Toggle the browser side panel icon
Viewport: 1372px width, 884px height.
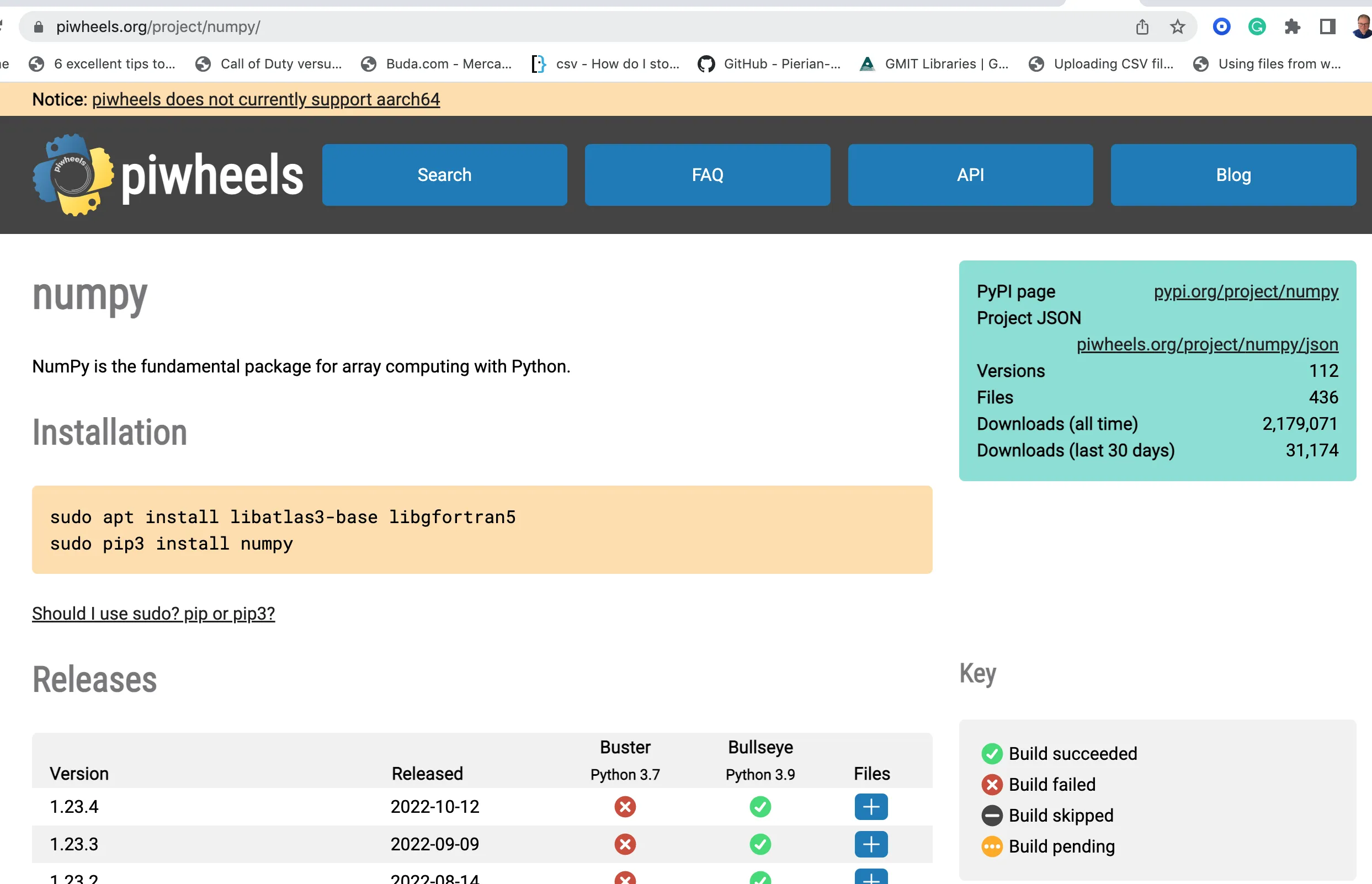point(1327,27)
